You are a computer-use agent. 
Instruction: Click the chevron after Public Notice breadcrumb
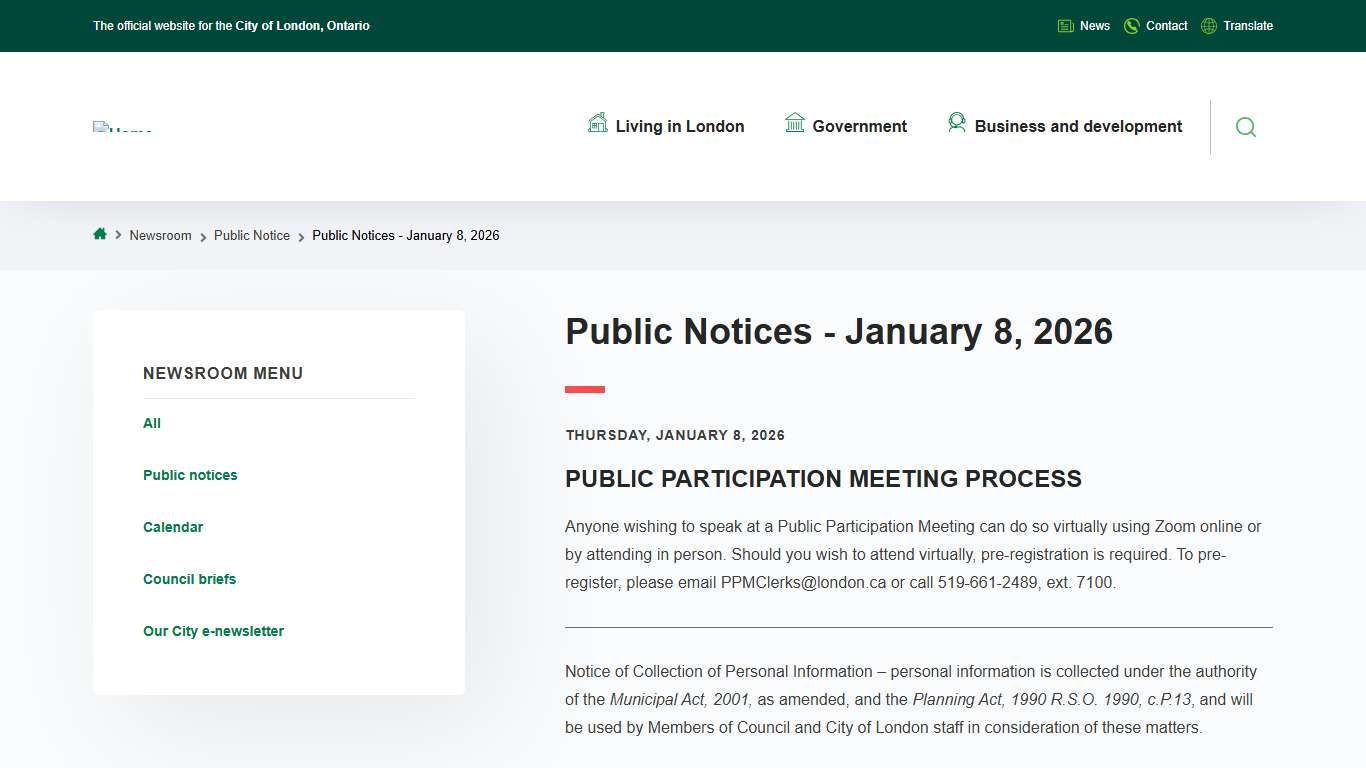[300, 235]
